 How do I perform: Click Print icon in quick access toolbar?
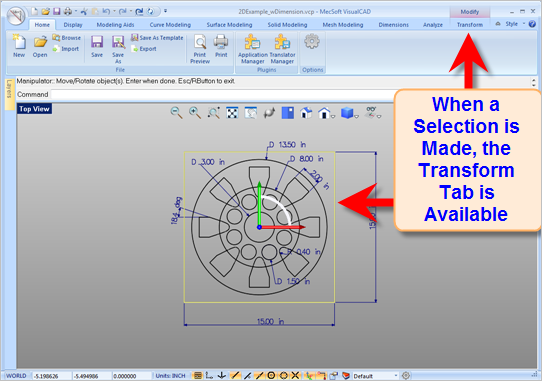coord(68,11)
